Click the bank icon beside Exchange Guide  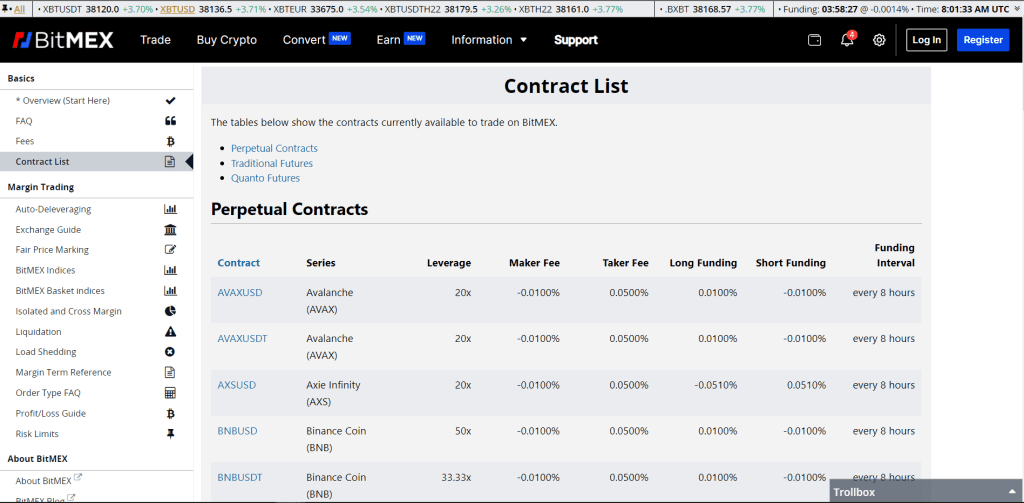(170, 230)
